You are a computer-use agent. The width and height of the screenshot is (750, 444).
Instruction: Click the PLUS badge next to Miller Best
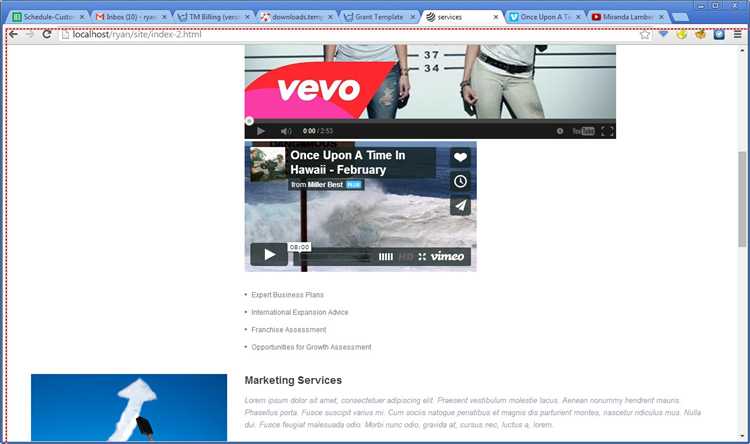[x=353, y=185]
